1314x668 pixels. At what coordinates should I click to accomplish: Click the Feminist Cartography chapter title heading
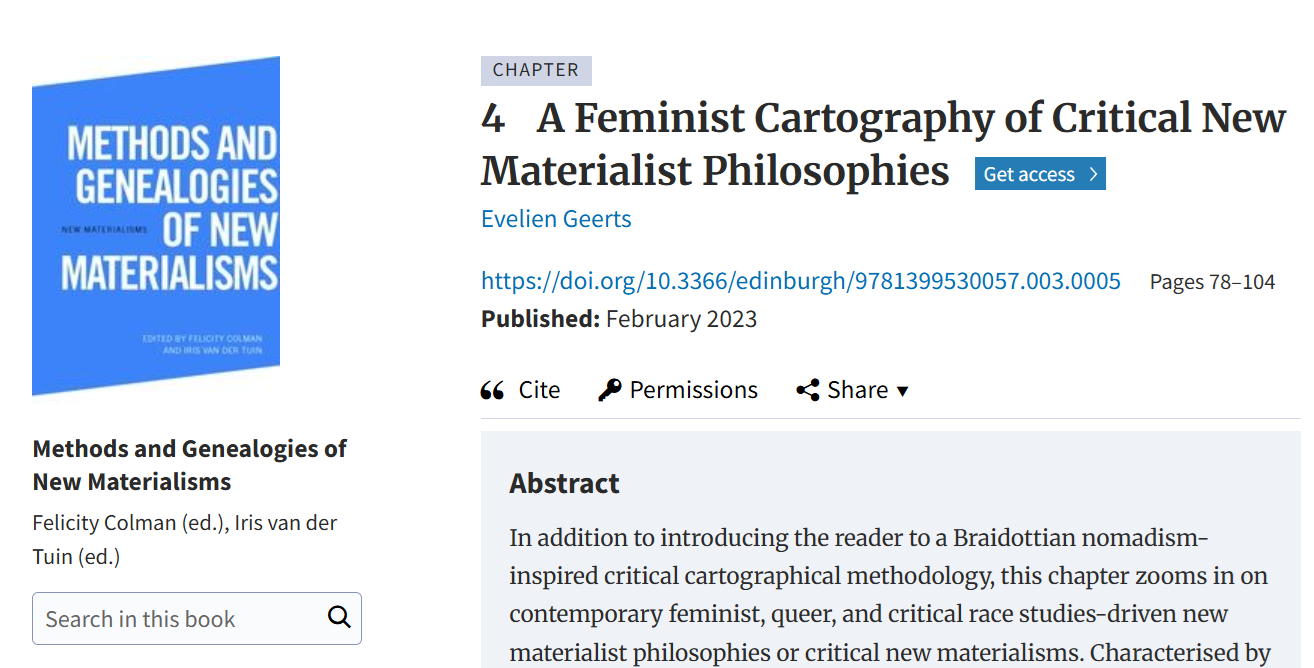[x=882, y=144]
